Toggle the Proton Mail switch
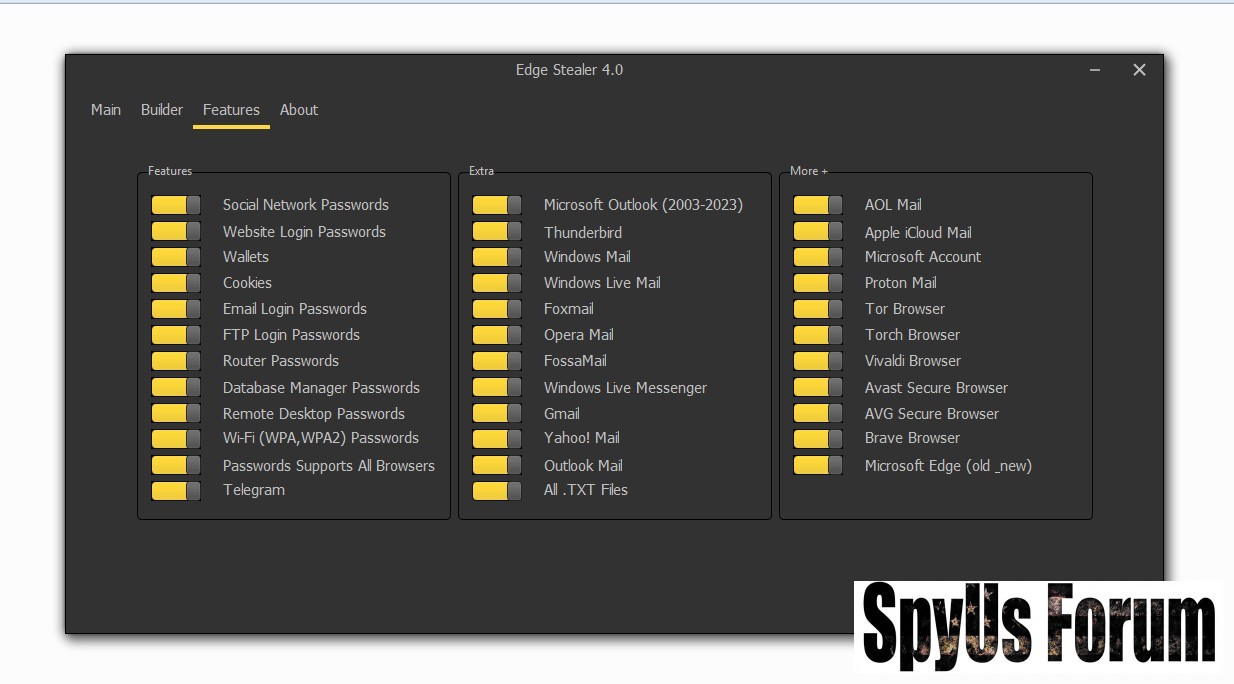 coord(818,283)
